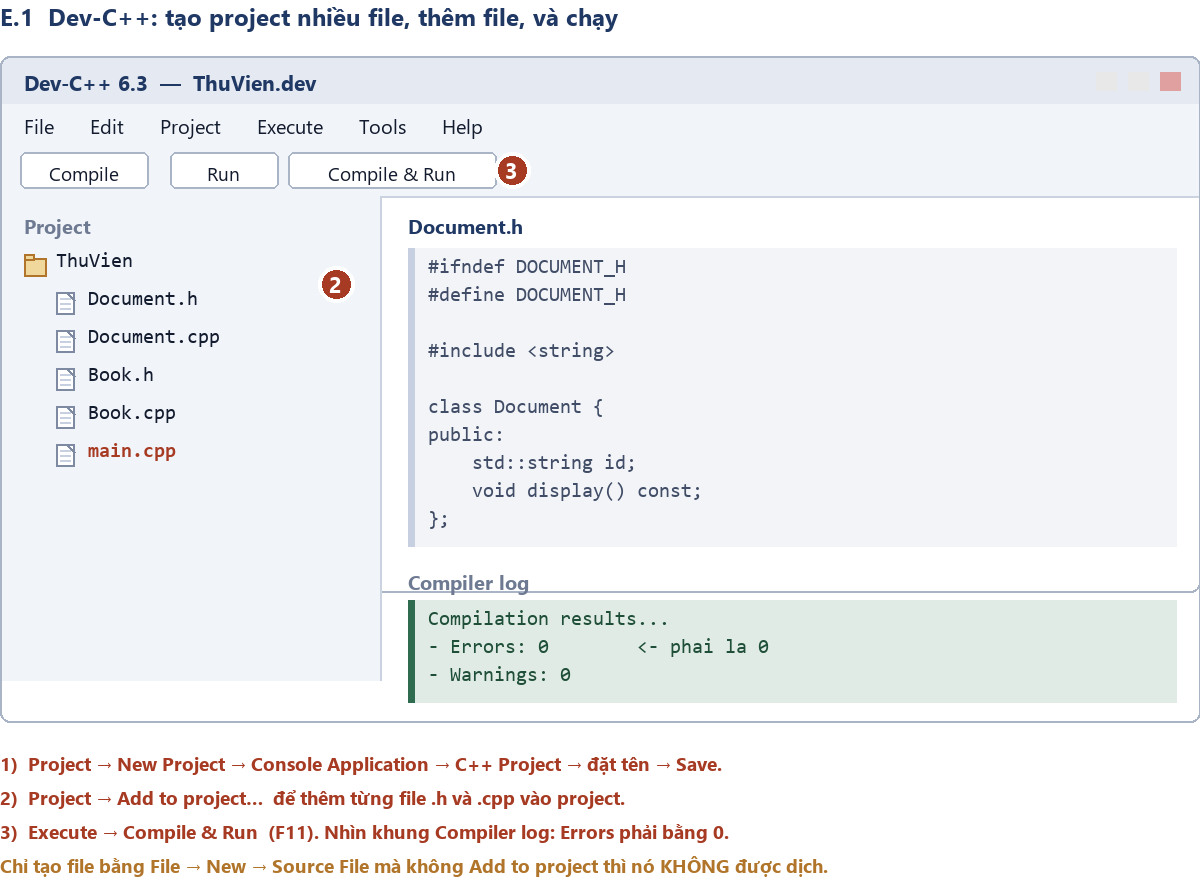This screenshot has width=1200, height=894.
Task: Click the '- Warnings: 0' log line
Action: click(499, 675)
